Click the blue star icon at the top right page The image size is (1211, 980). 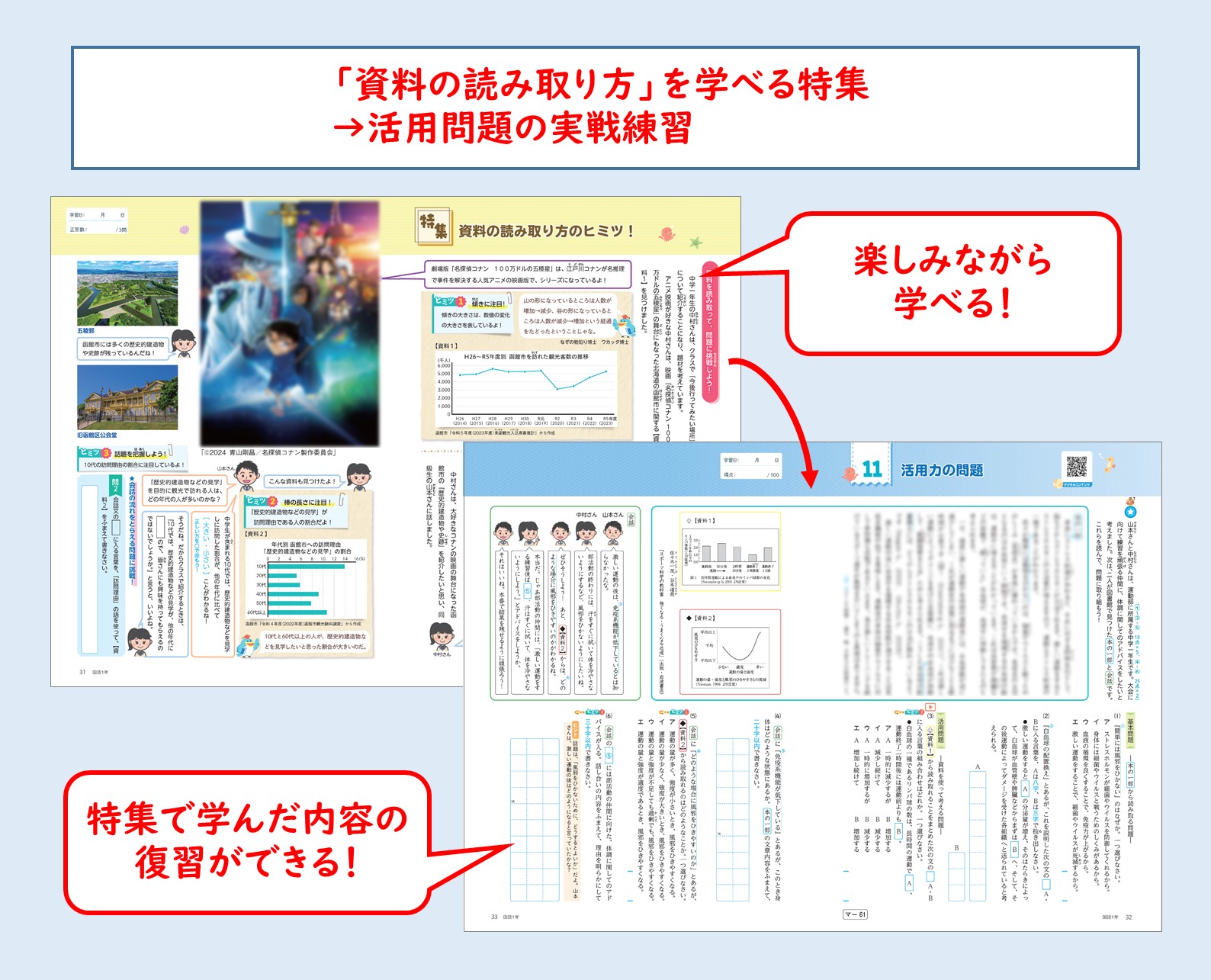[x=1130, y=511]
